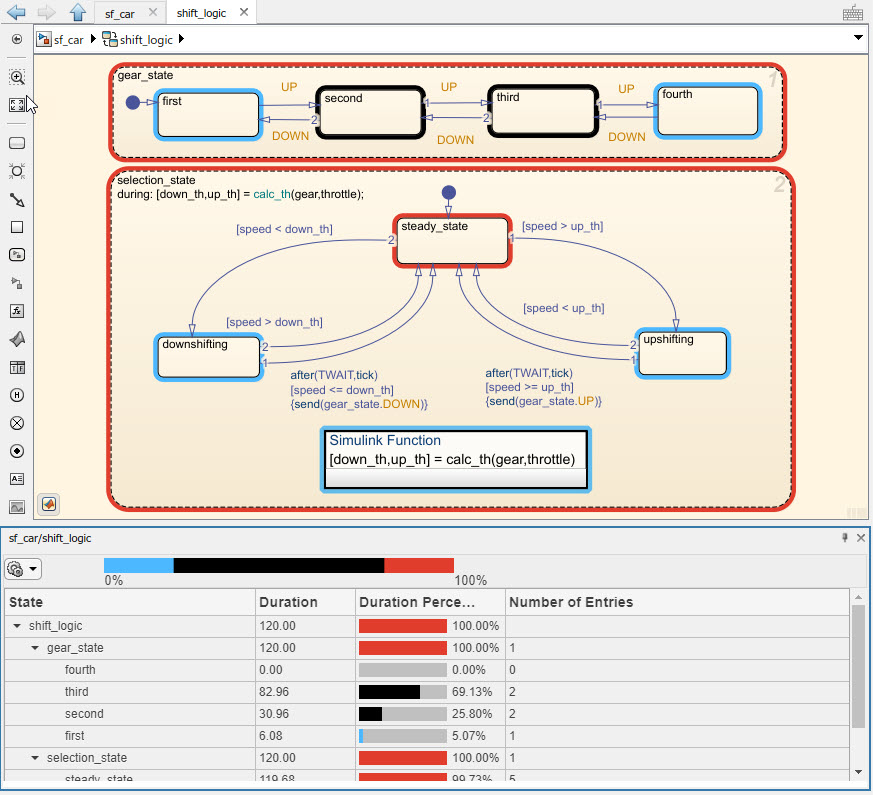Click the Fit to View icon
874x795 pixels.
pyautogui.click(x=16, y=104)
